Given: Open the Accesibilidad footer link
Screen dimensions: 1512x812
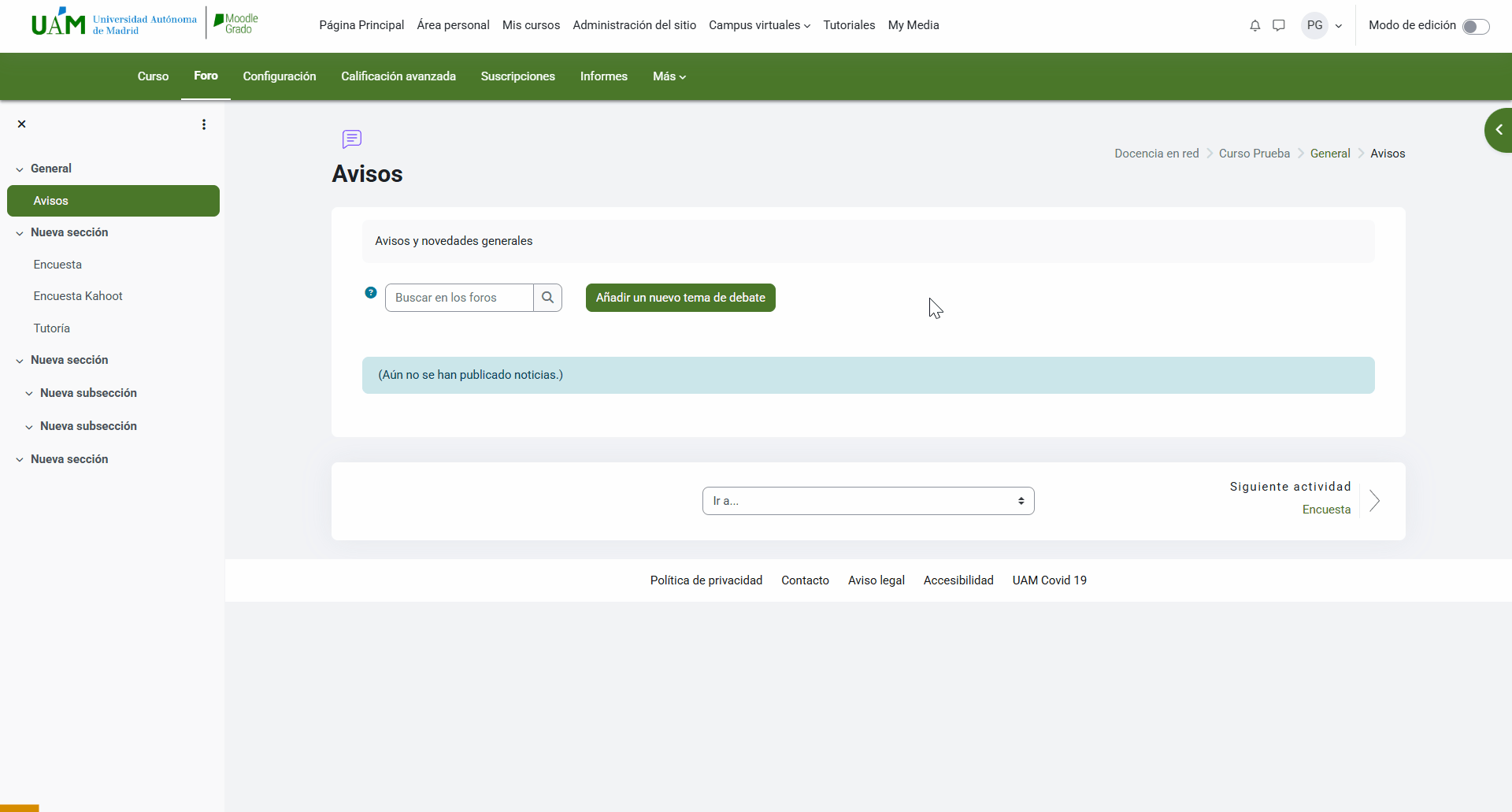Looking at the screenshot, I should point(958,580).
